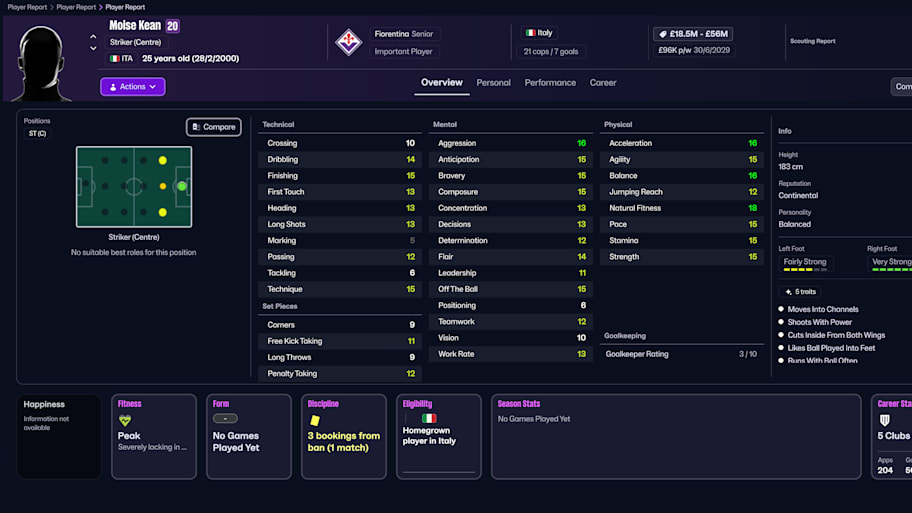This screenshot has height=513, width=912.
Task: Click the squad number 20 badge
Action: click(172, 26)
